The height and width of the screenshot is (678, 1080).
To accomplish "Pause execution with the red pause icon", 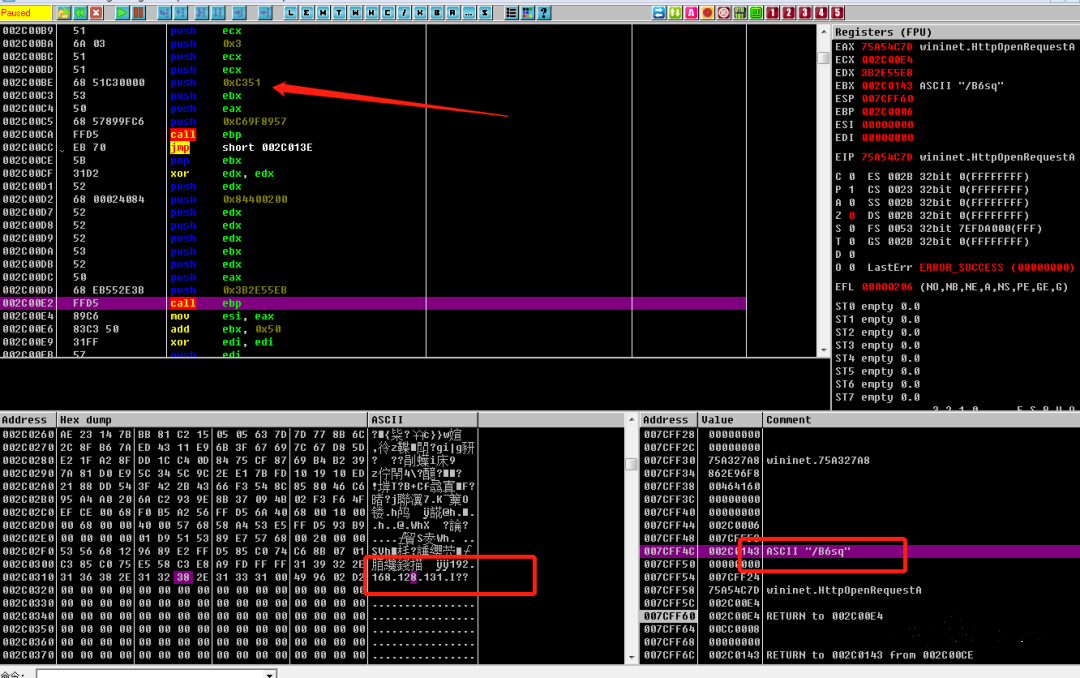I will [x=138, y=13].
